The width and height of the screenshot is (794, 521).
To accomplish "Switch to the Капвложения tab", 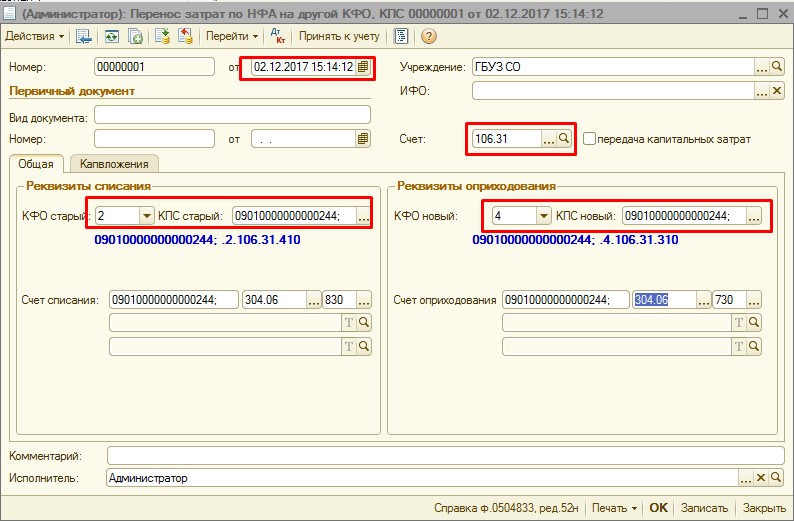I will point(114,163).
